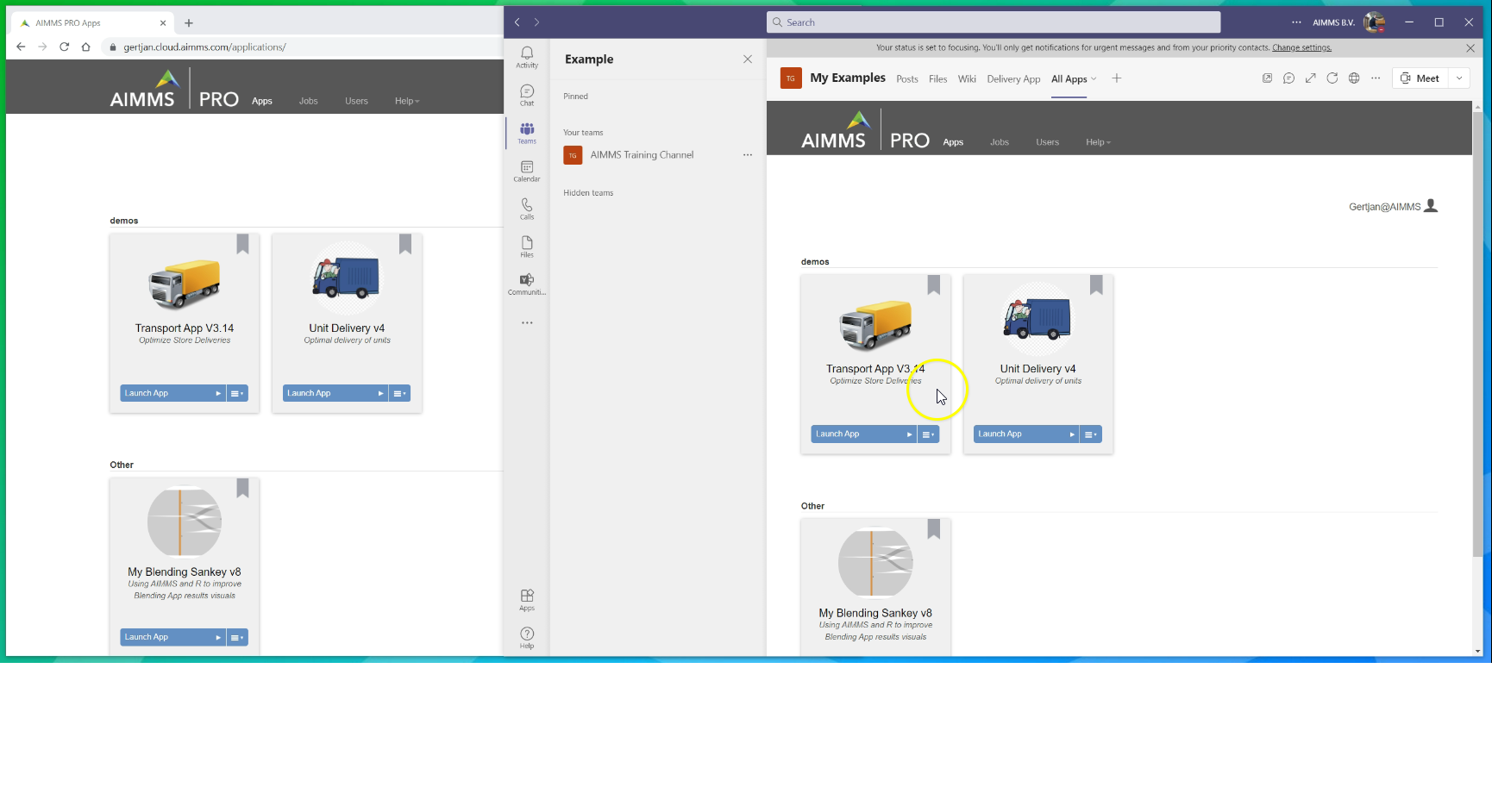The image size is (1492, 812).
Task: Click the Teams tab vertical scrollbar
Action: [x=1477, y=334]
